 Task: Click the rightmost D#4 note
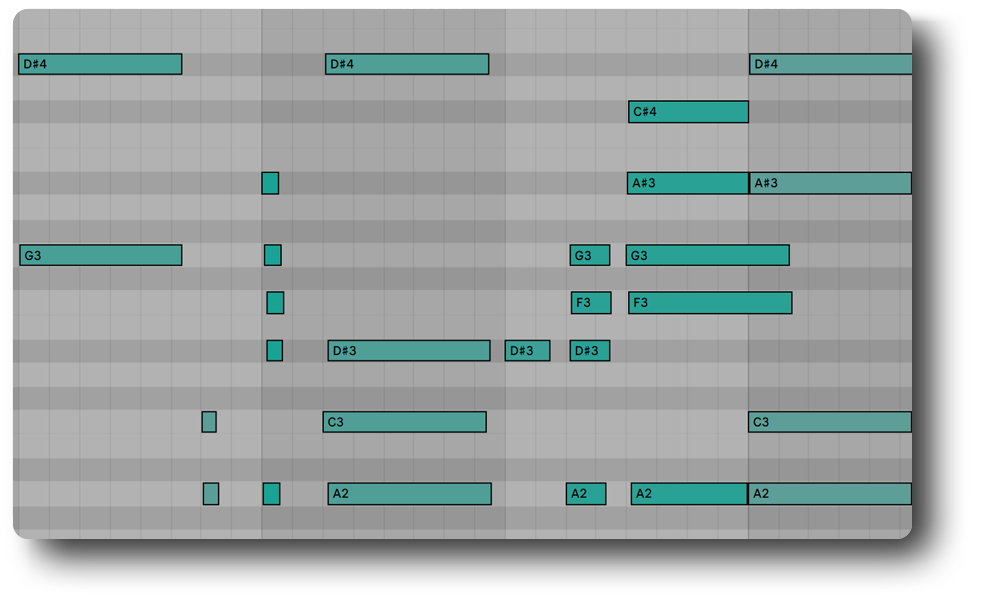pyautogui.click(x=830, y=64)
